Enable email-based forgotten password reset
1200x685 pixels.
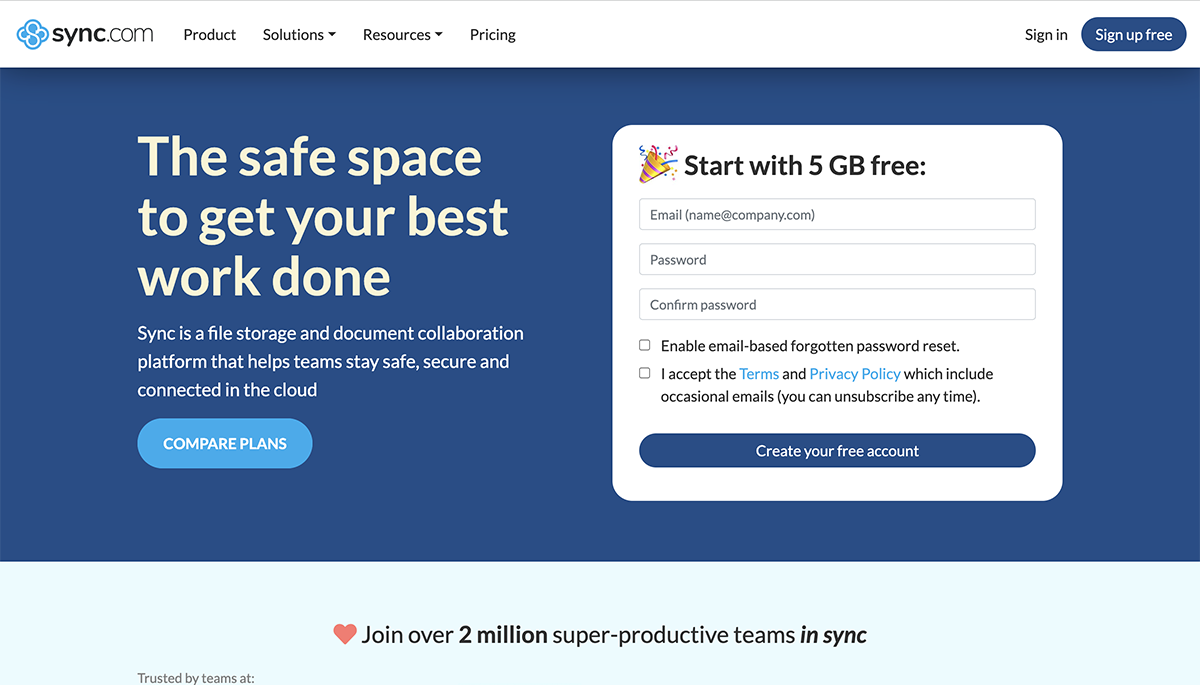point(644,344)
